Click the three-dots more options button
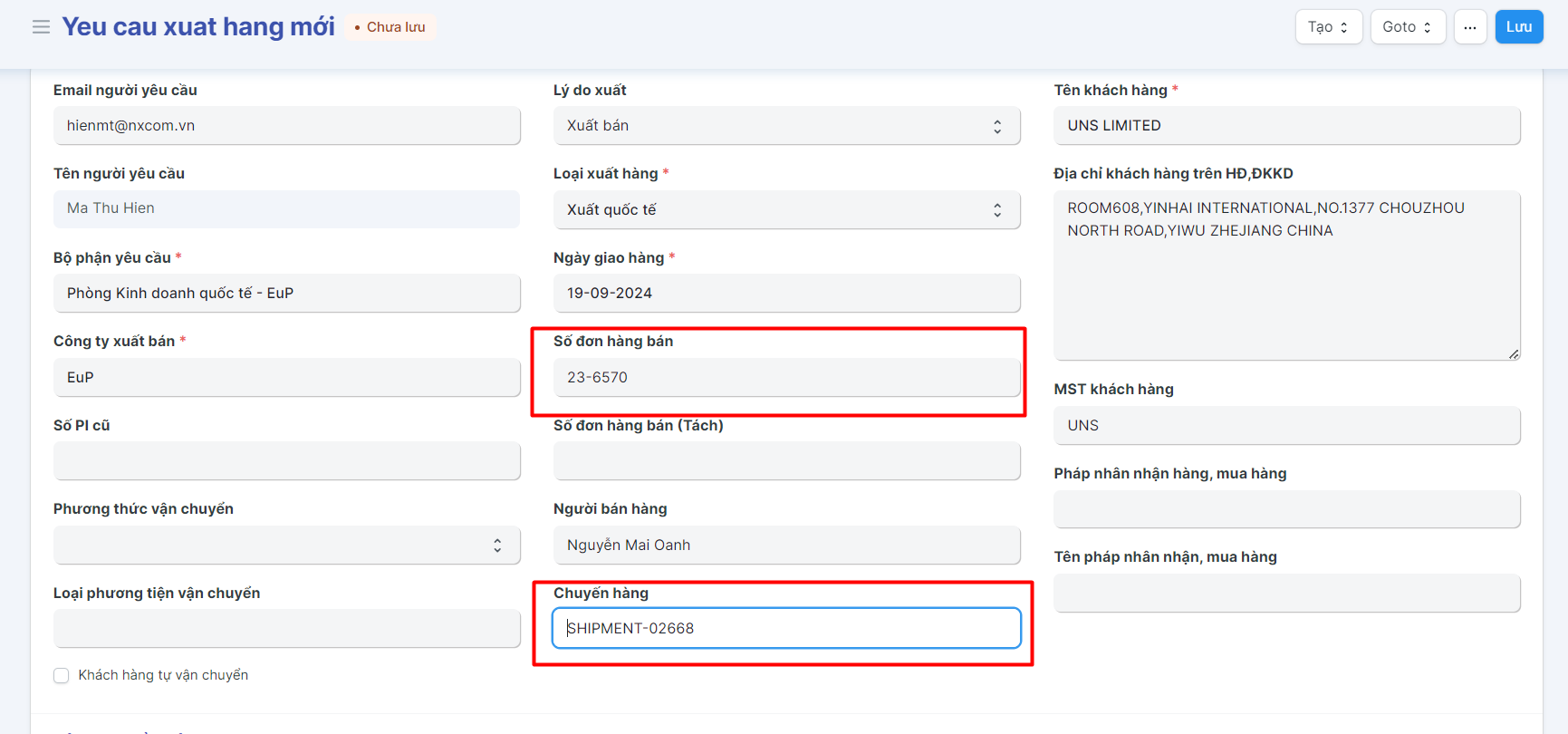Viewport: 1568px width, 734px height. tap(1469, 27)
